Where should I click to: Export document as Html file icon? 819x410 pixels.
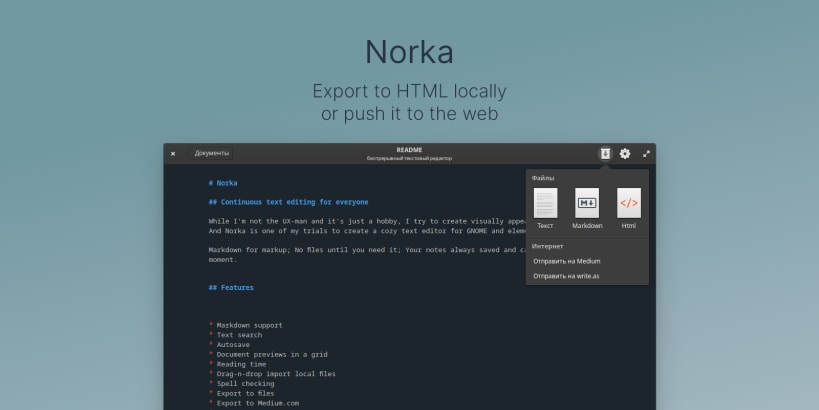tap(629, 203)
